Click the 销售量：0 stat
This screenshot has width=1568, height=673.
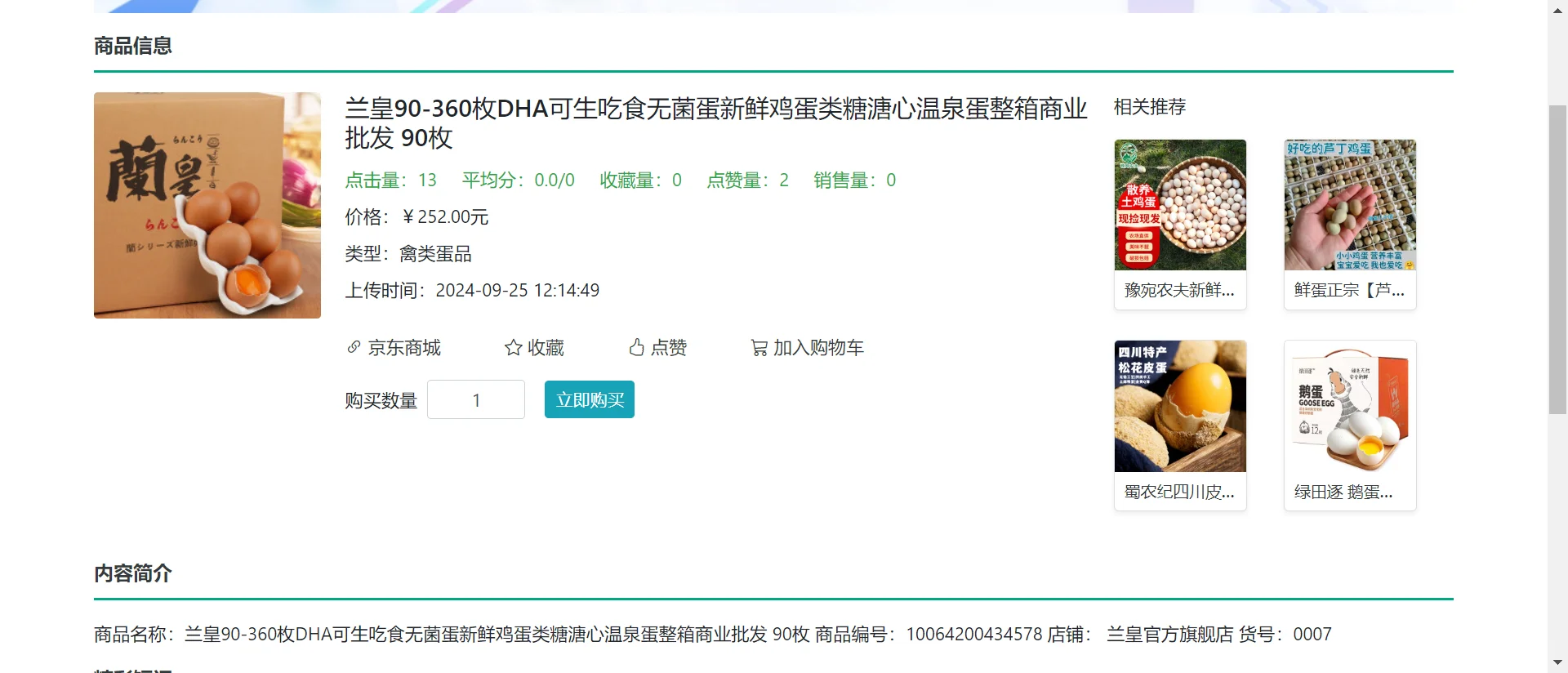click(854, 180)
